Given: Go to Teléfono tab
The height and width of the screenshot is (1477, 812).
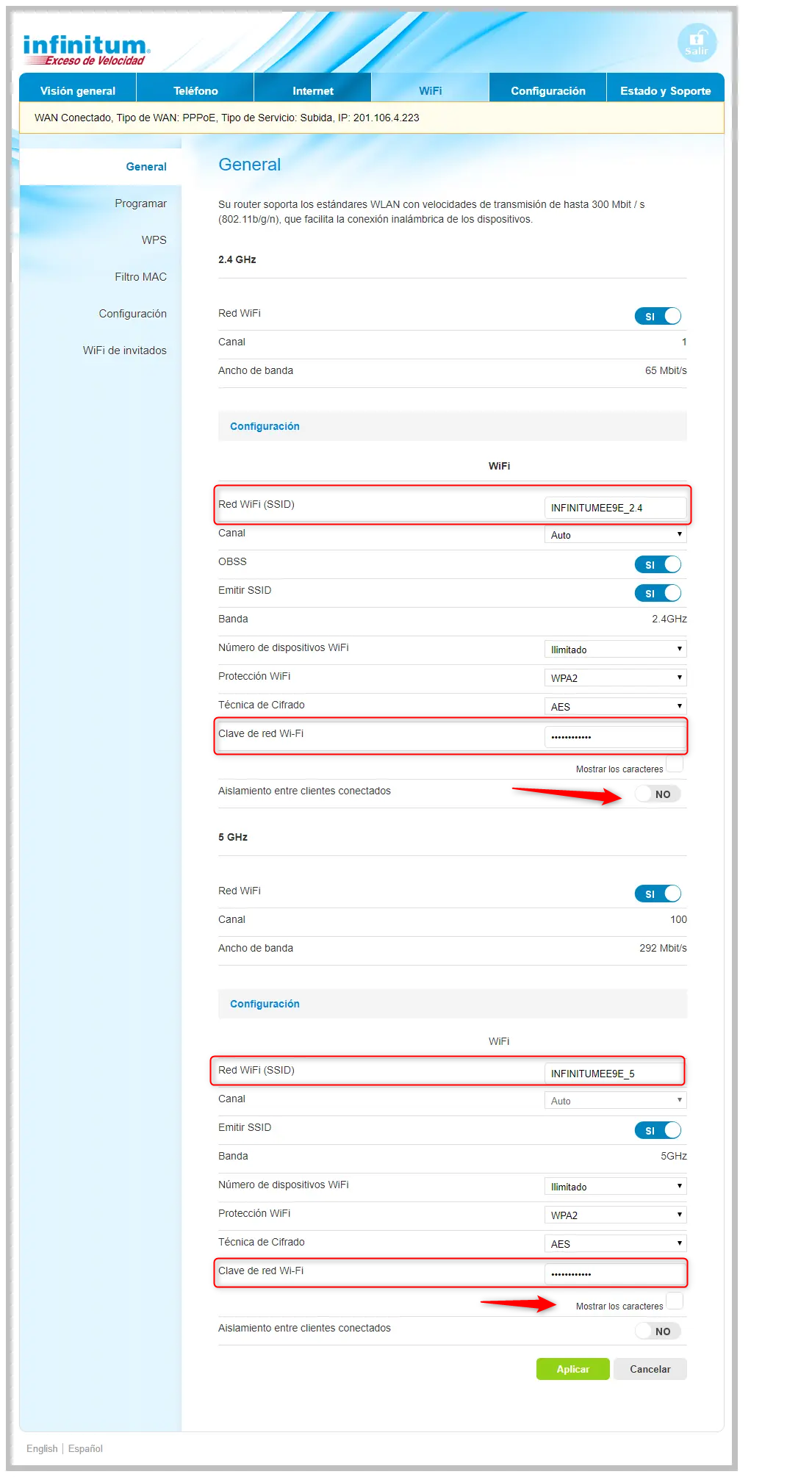Looking at the screenshot, I should pos(195,90).
